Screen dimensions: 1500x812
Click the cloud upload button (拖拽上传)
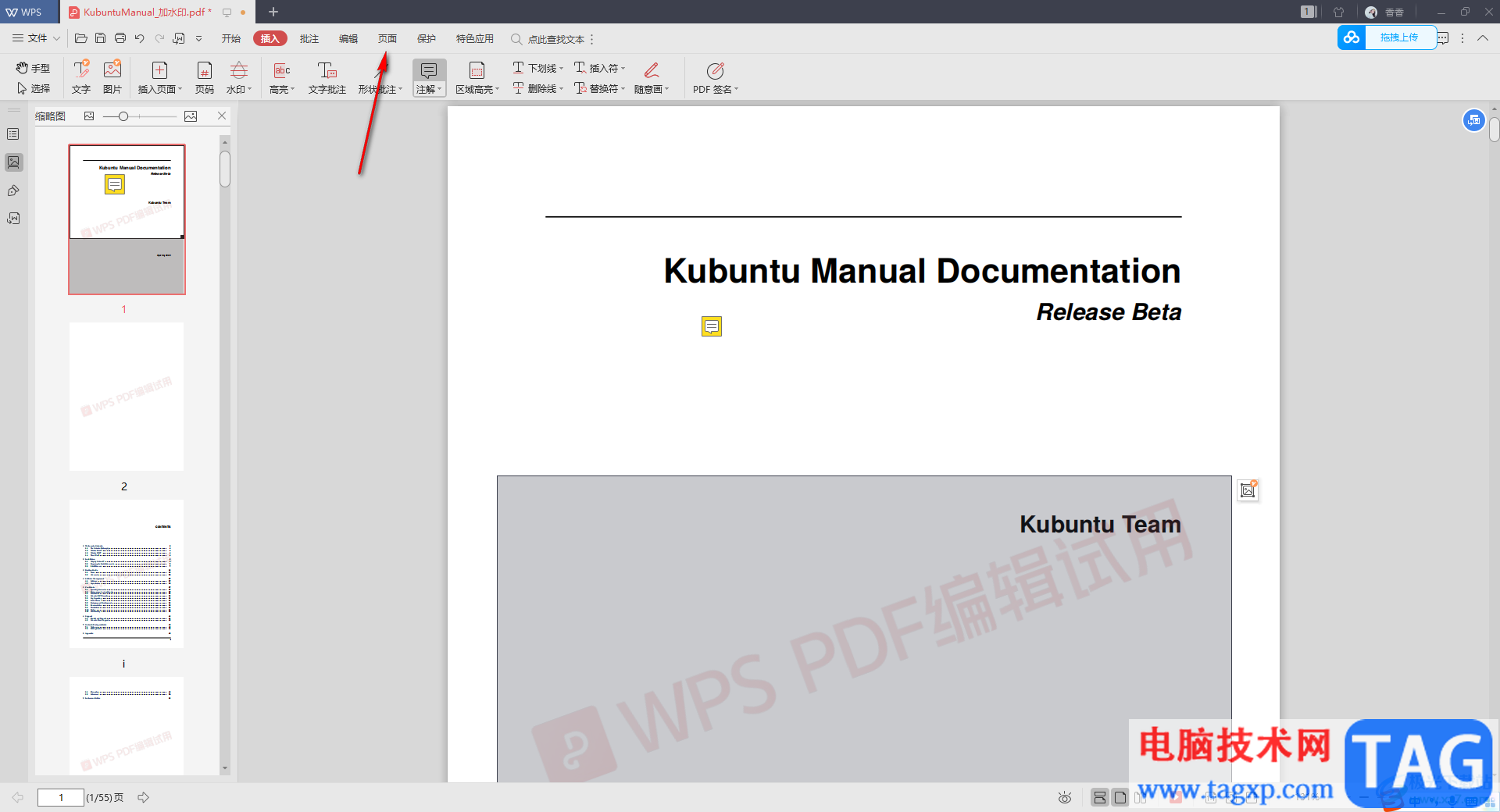click(x=1387, y=37)
